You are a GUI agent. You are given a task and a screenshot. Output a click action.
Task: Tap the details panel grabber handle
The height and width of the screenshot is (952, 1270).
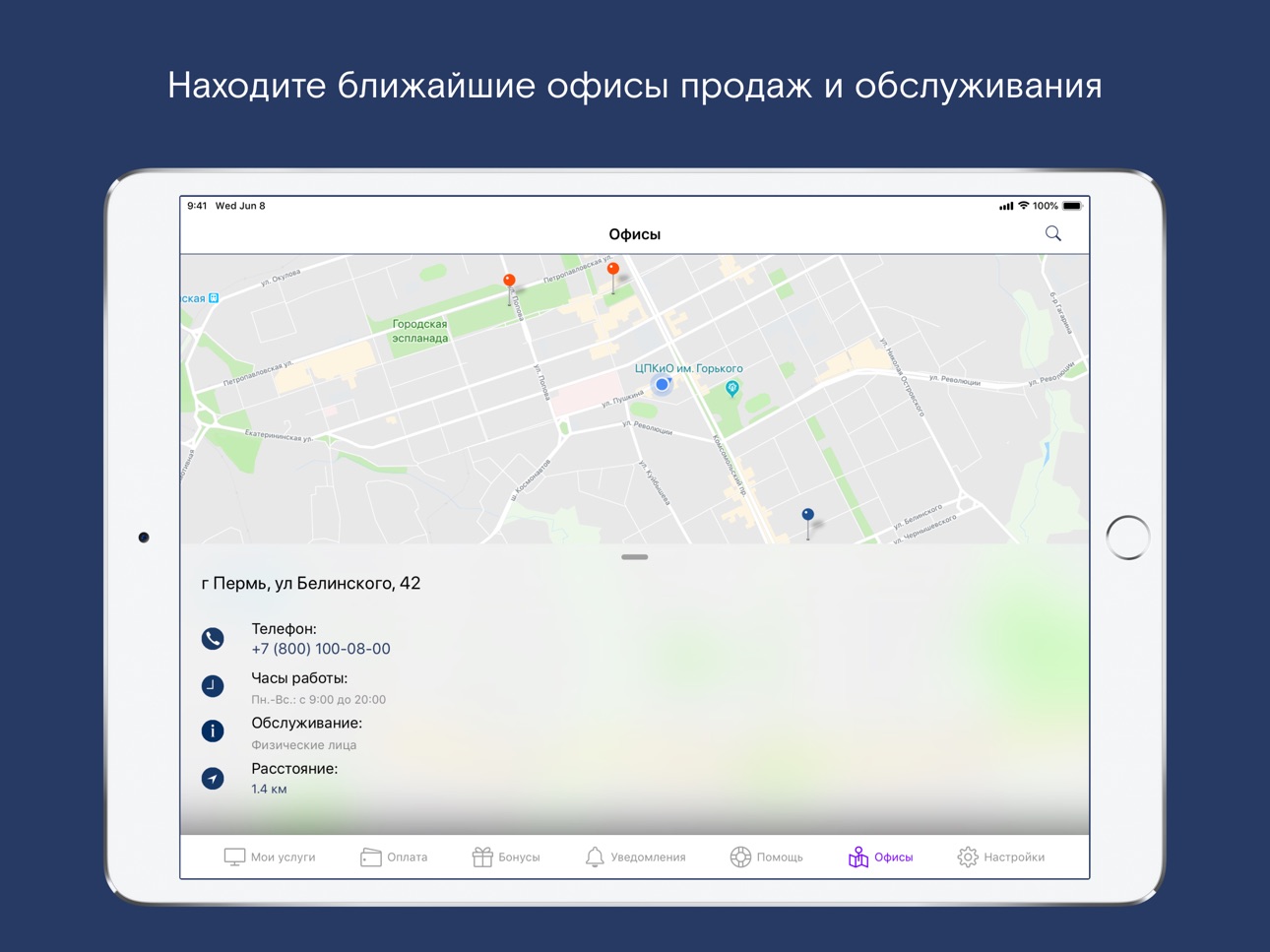pos(635,557)
